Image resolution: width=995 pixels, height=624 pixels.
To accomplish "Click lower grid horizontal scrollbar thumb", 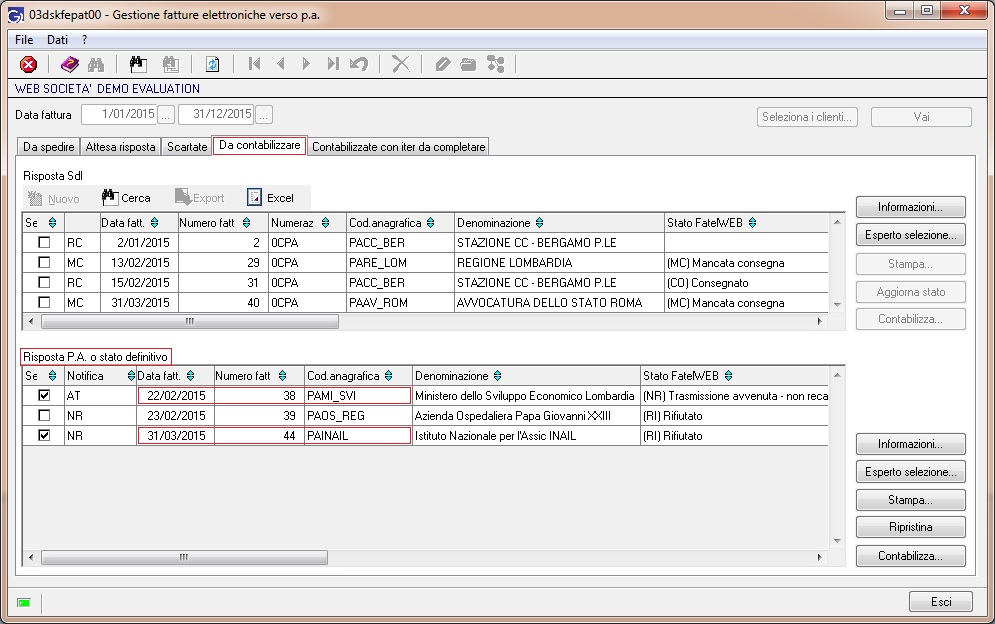I will 184,557.
